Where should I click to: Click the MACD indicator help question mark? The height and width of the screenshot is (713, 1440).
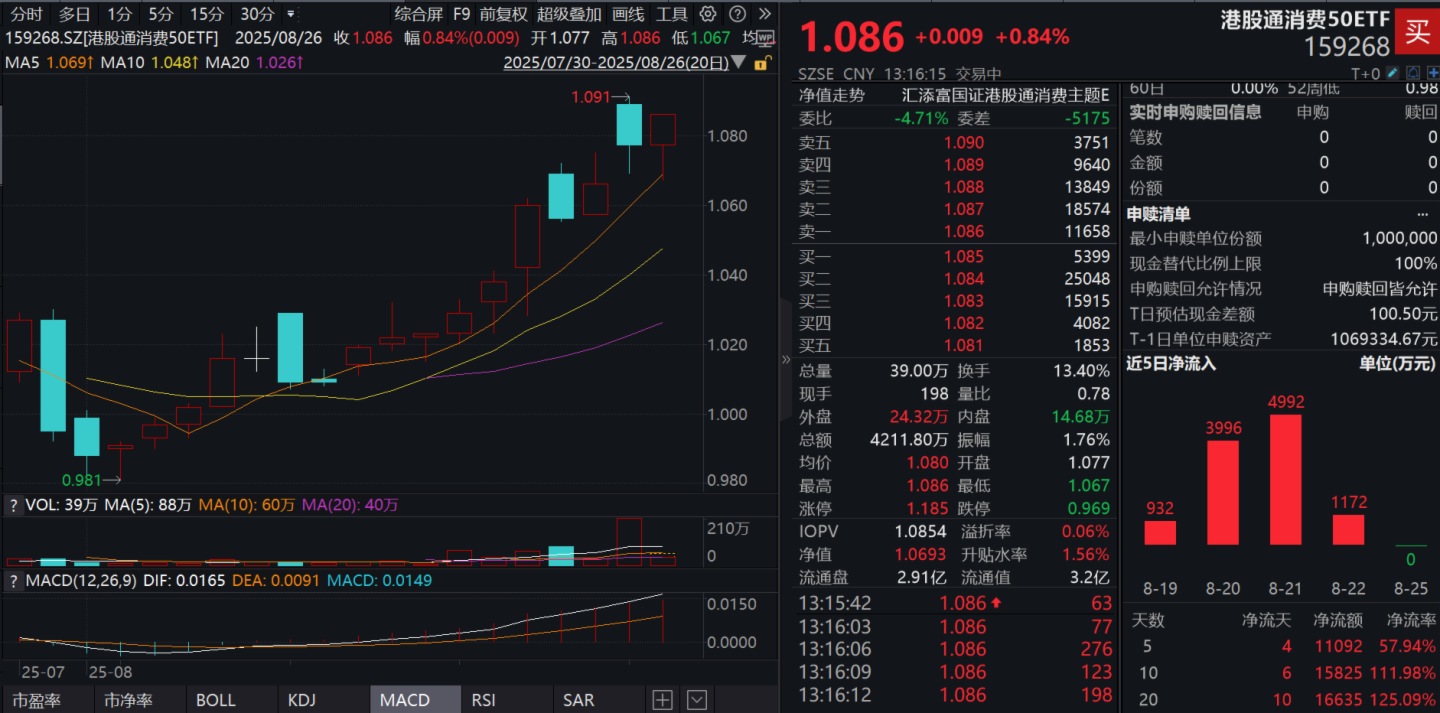13,580
